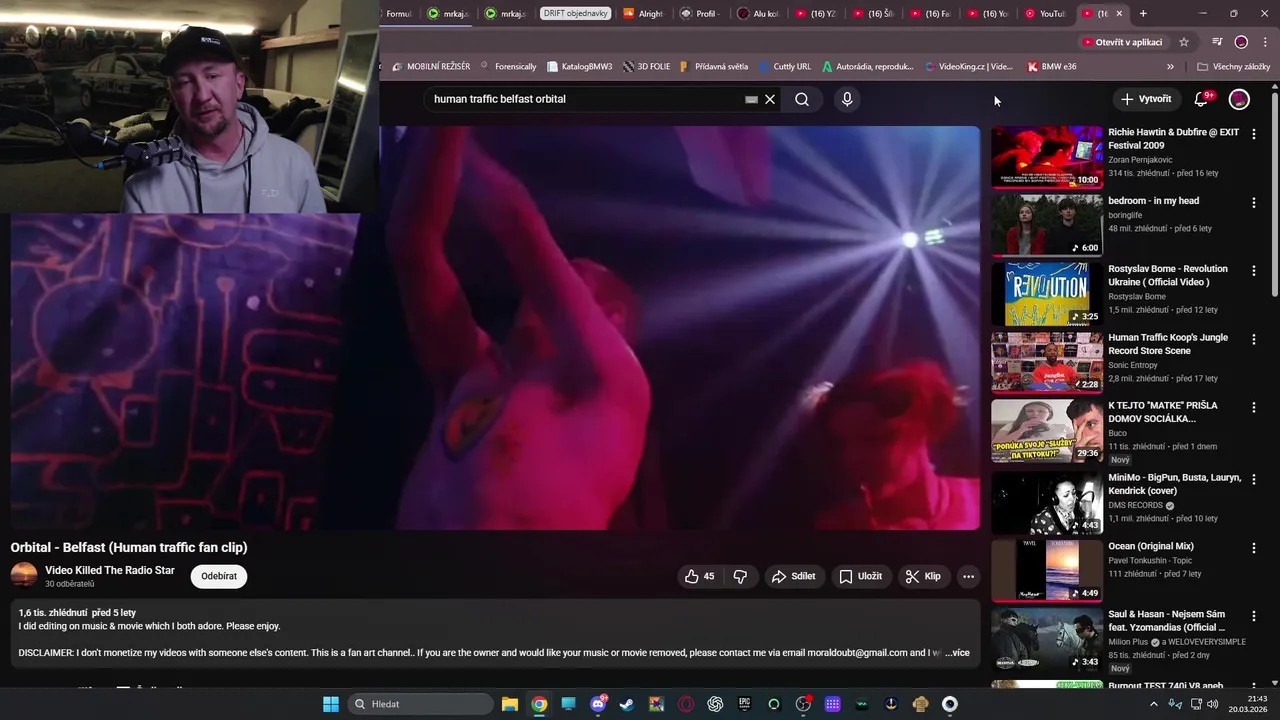Open BMW e36 bookmark
1280x720 pixels.
tap(1052, 67)
